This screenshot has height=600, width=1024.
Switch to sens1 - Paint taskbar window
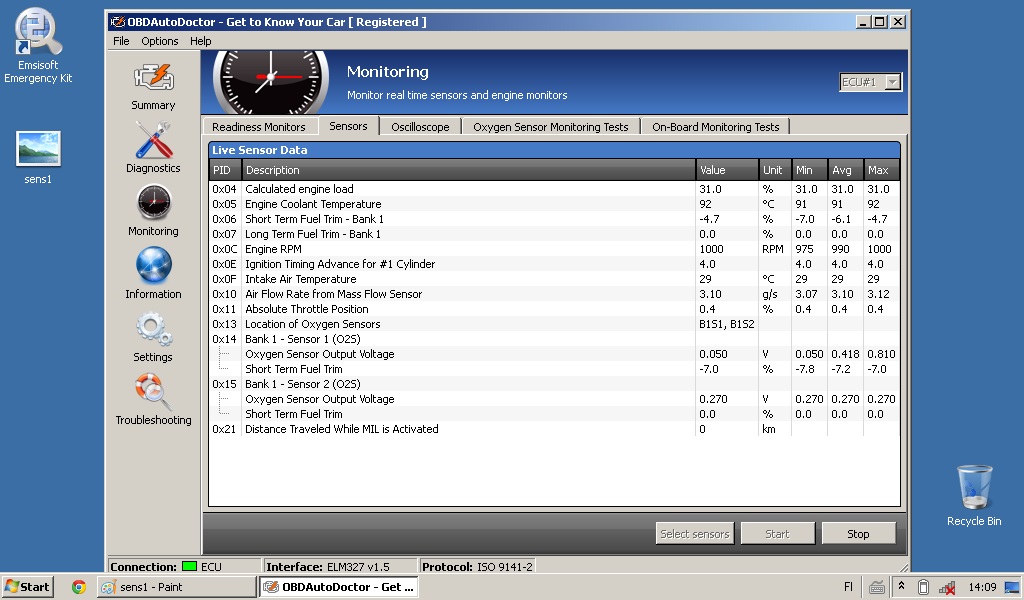176,587
